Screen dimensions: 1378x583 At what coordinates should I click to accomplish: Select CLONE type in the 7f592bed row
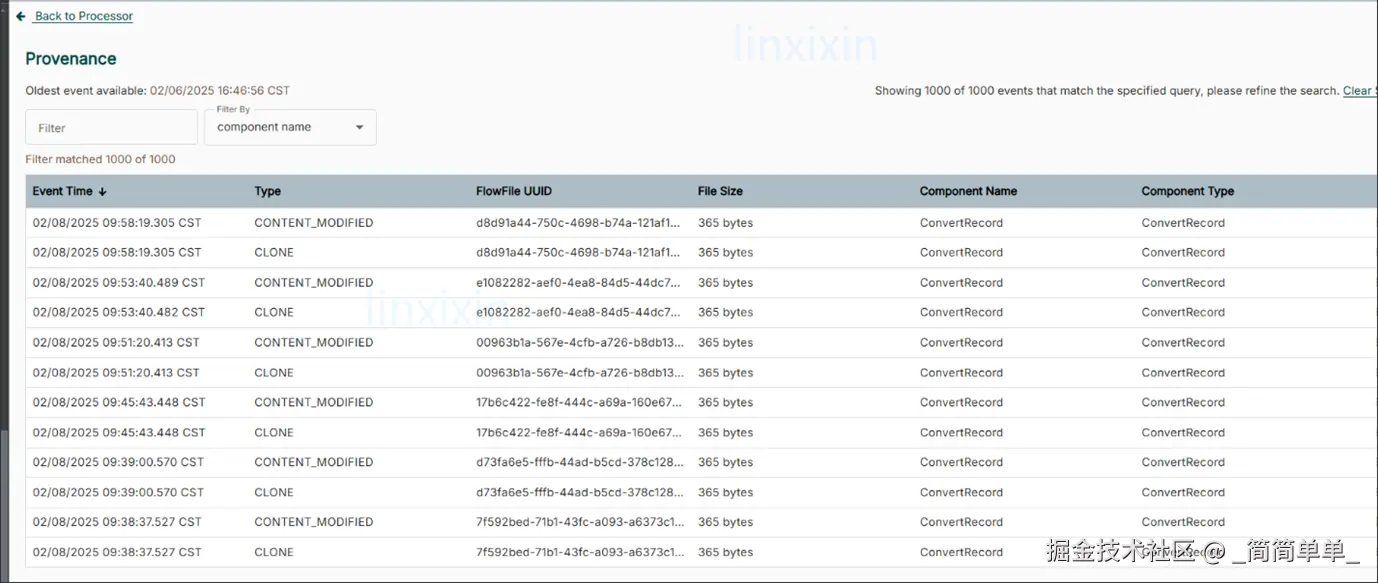274,552
